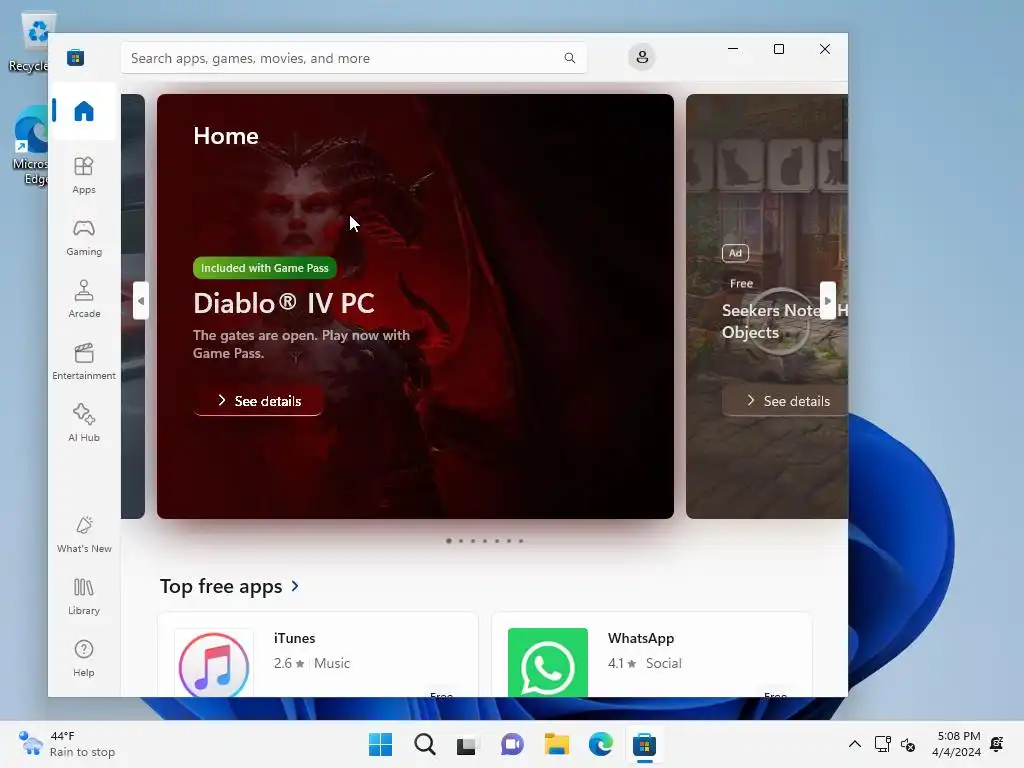
Task: Open the iTunes app title
Action: click(x=294, y=638)
